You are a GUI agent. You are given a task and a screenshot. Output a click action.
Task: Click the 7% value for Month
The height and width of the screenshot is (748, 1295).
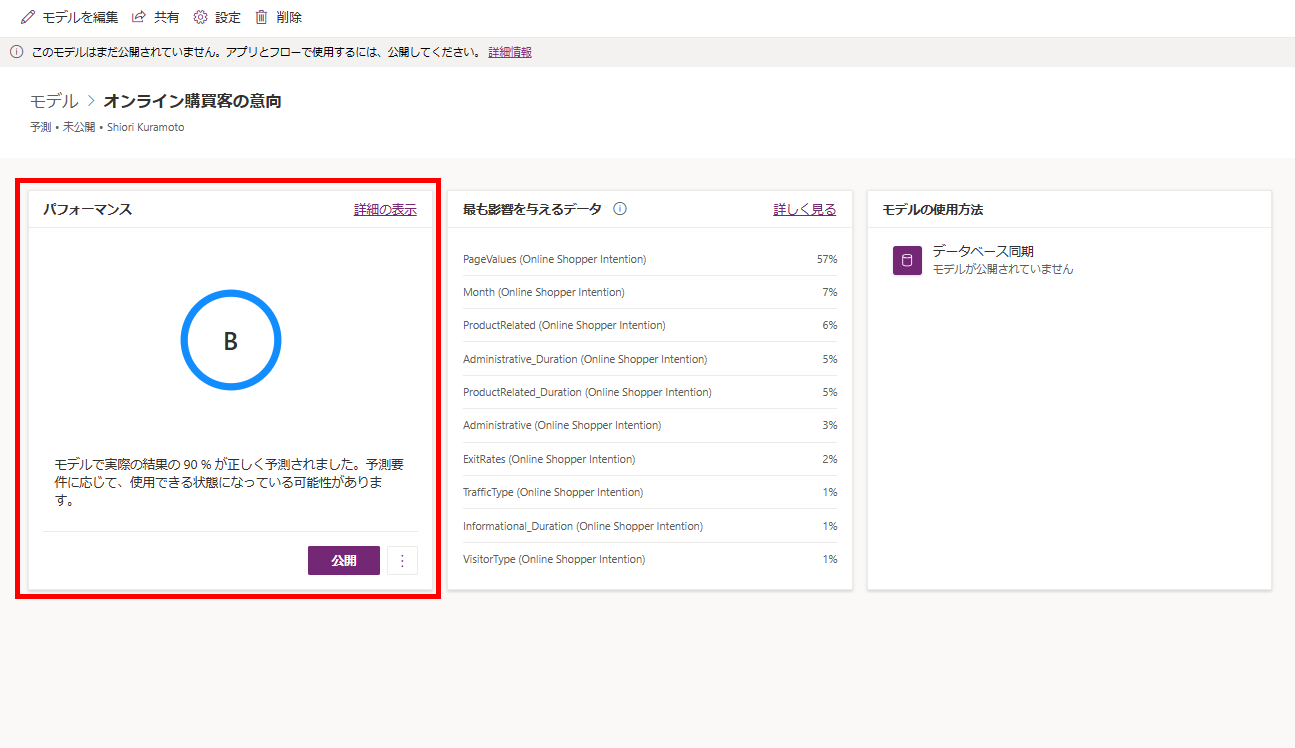[830, 292]
